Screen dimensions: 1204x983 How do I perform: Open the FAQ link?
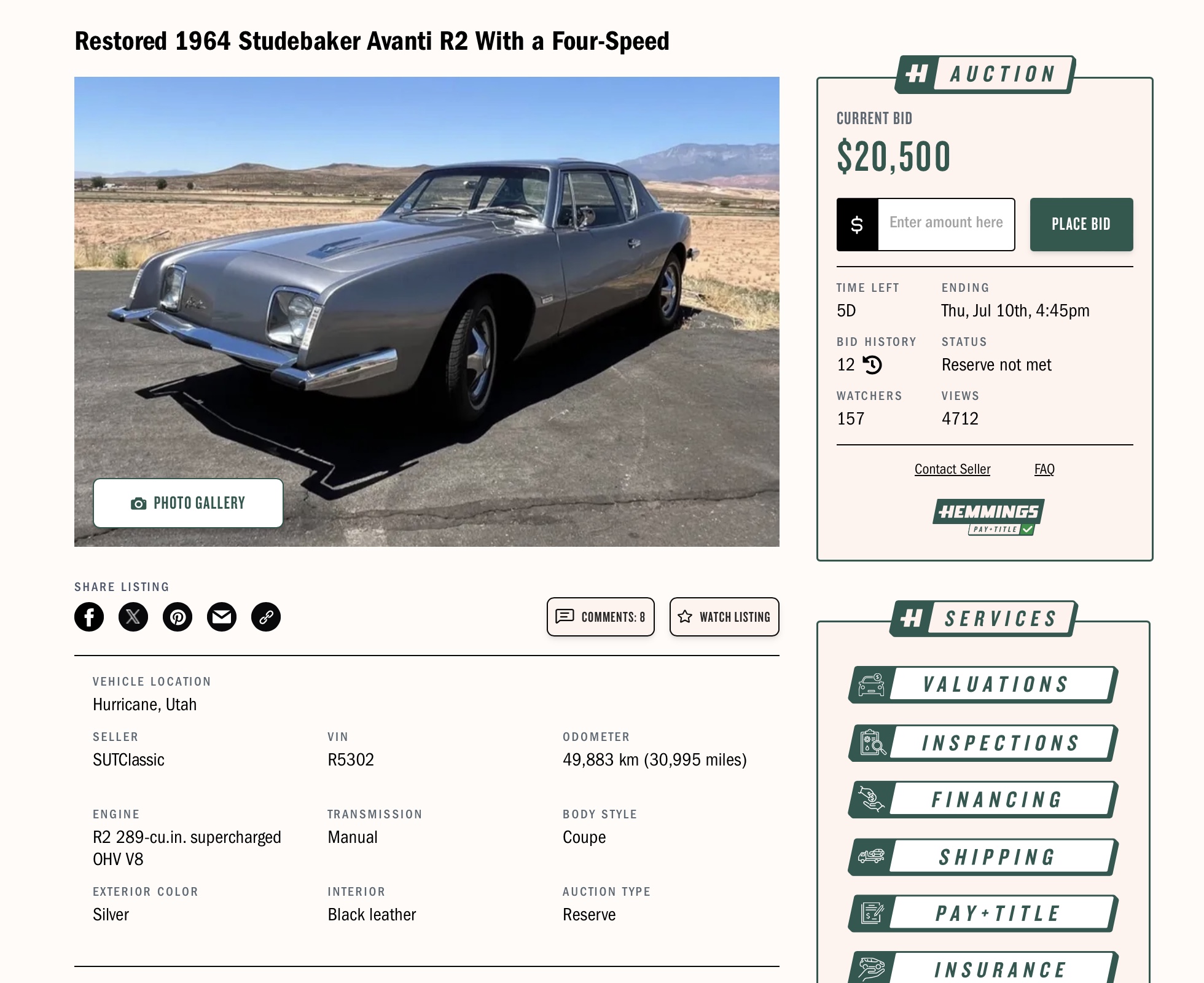click(x=1044, y=469)
